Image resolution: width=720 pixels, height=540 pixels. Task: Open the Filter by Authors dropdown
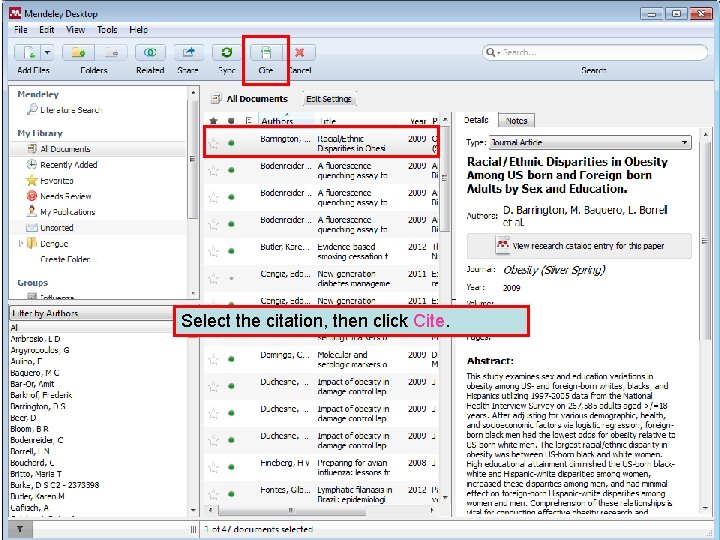tap(92, 313)
